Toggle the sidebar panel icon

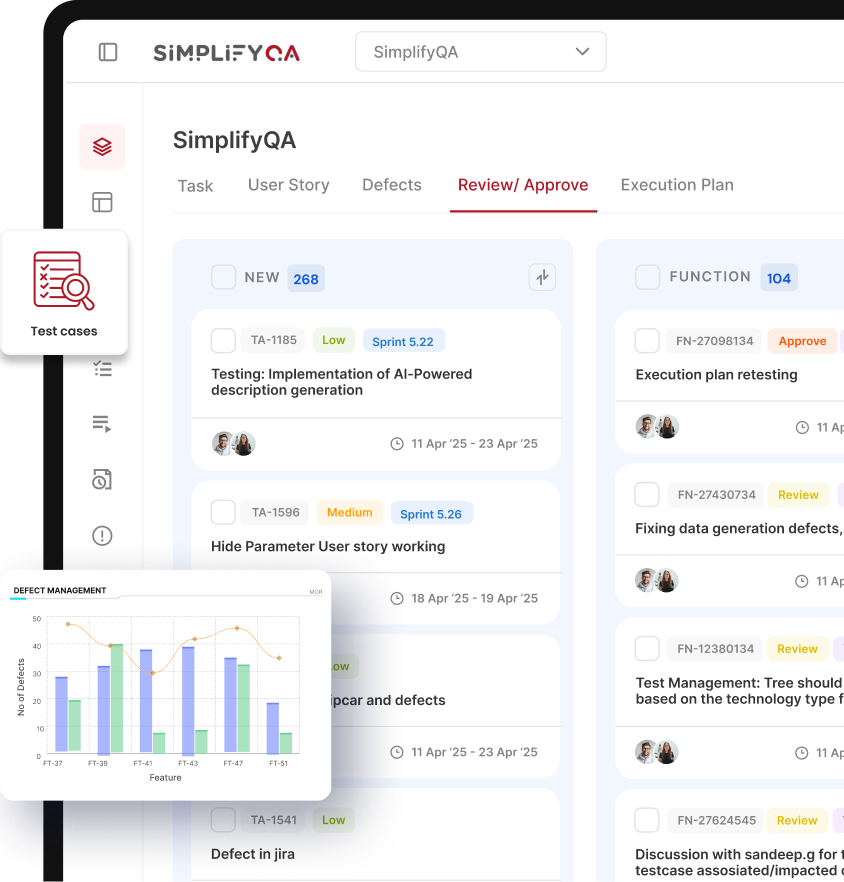click(108, 52)
